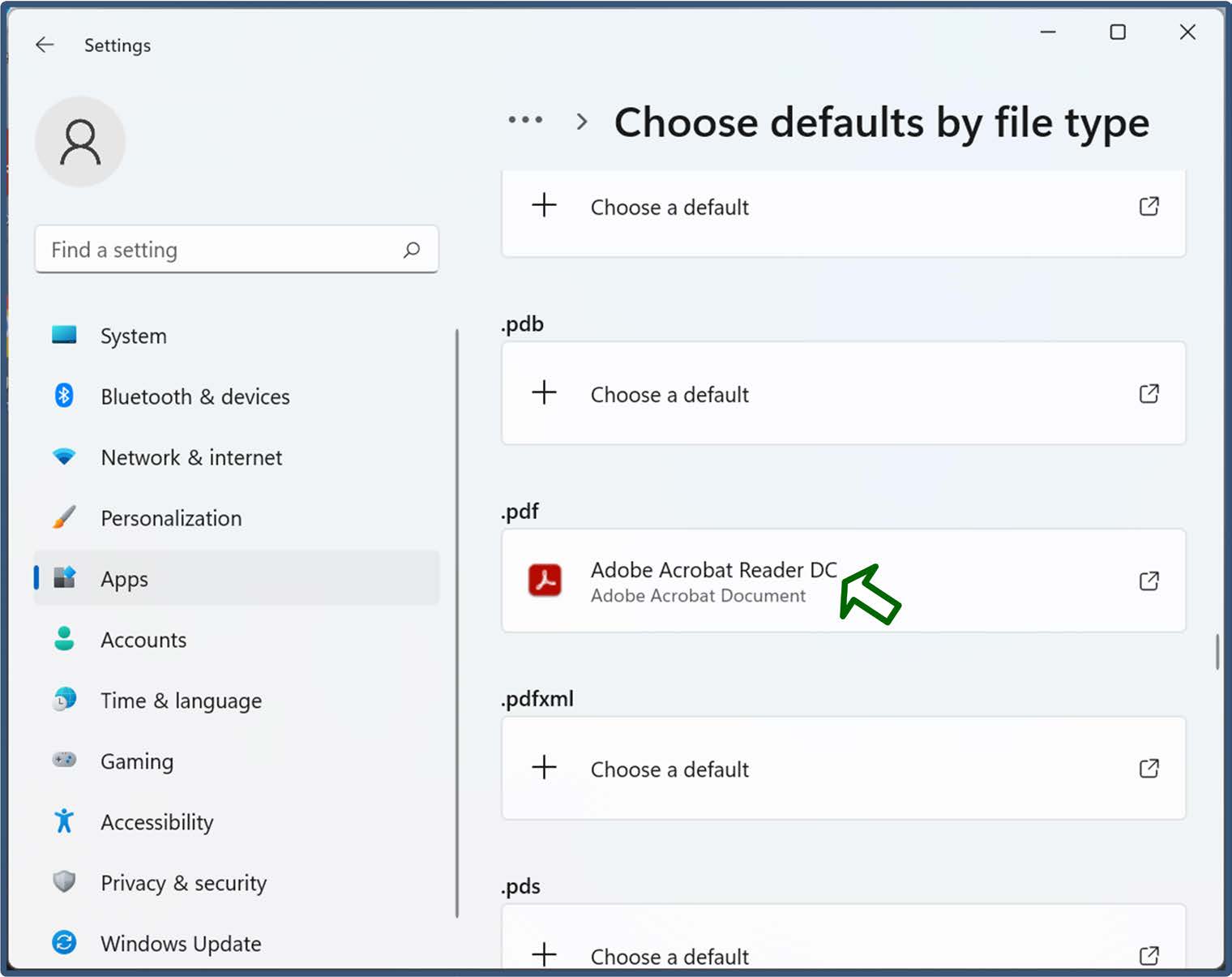1232x977 pixels.
Task: Click plus icon under .pdb
Action: coord(545,393)
